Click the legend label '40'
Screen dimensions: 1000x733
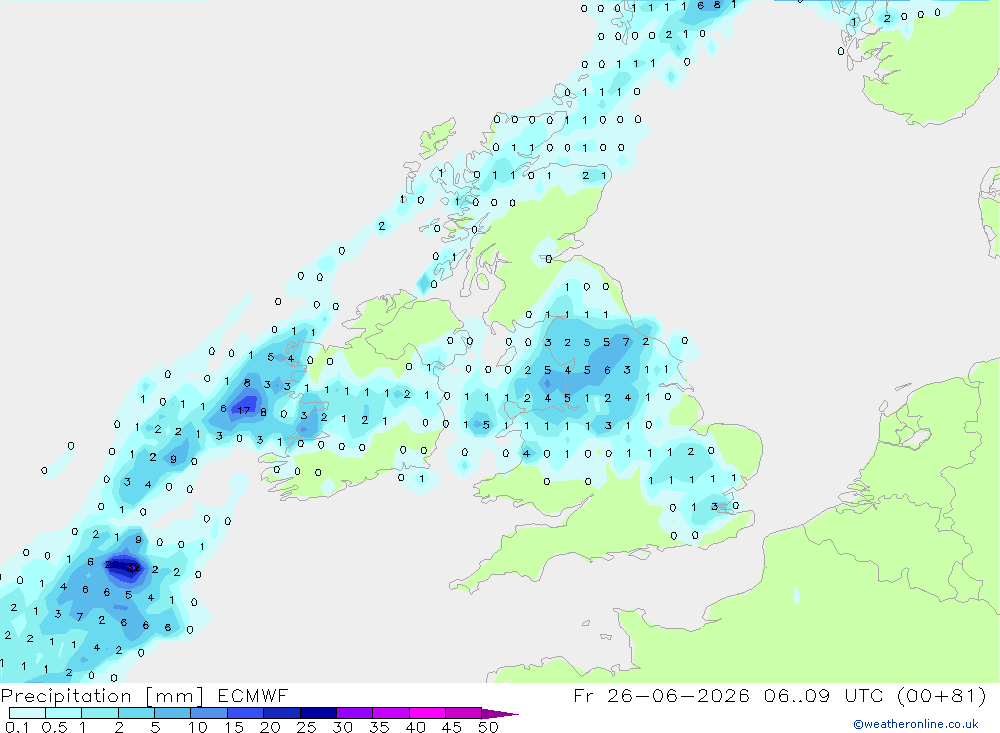tap(415, 727)
